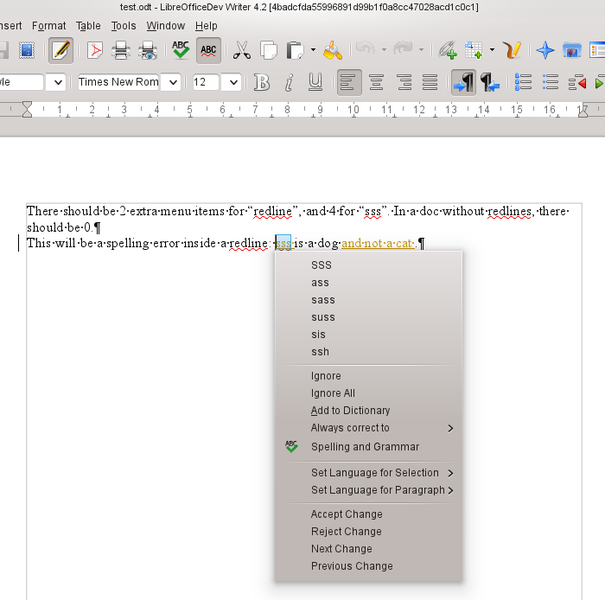Viewport: 605px width, 600px height.
Task: Set right-to-left text direction
Action: coord(490,82)
